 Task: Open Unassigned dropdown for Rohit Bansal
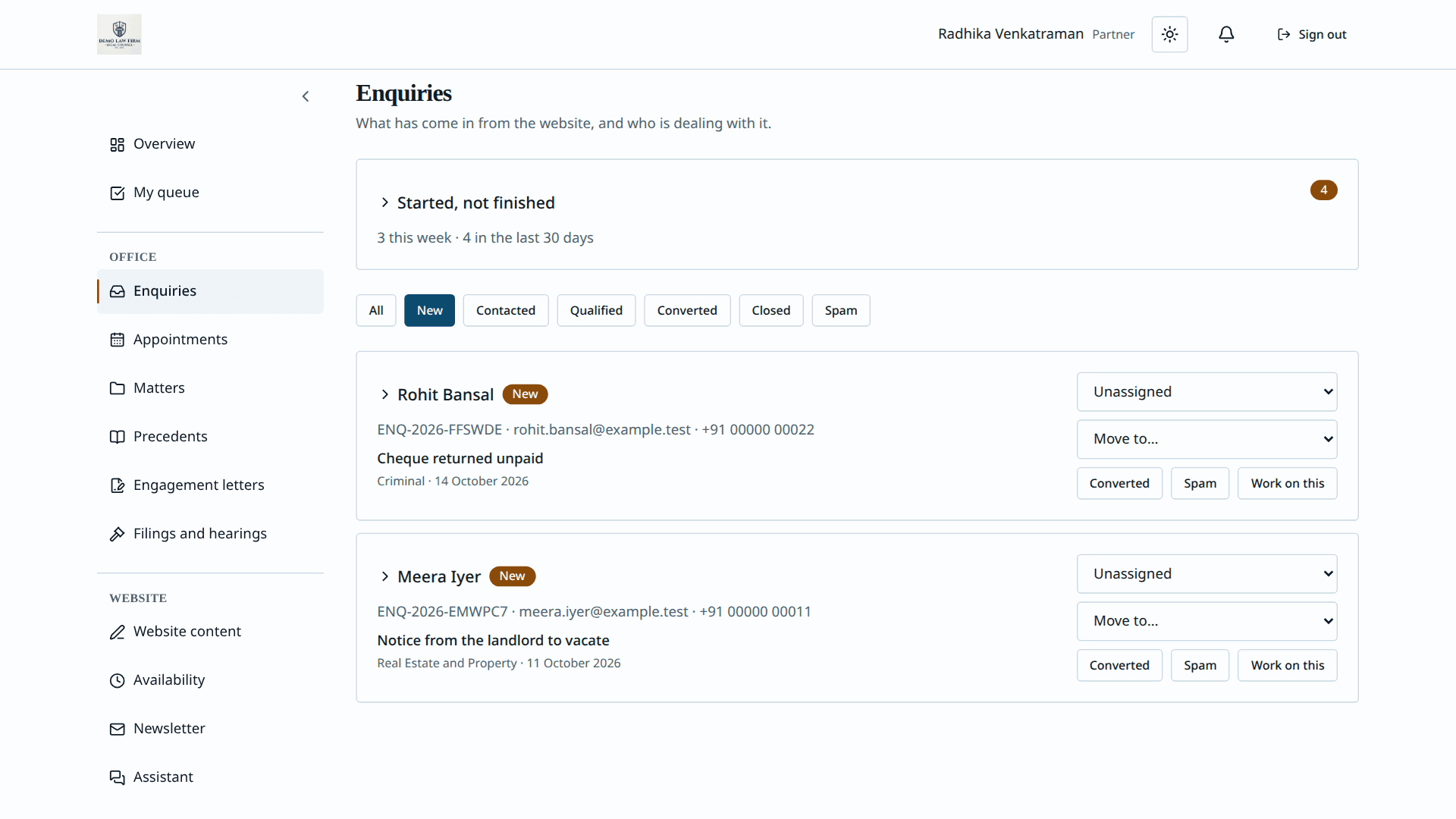[1207, 392]
